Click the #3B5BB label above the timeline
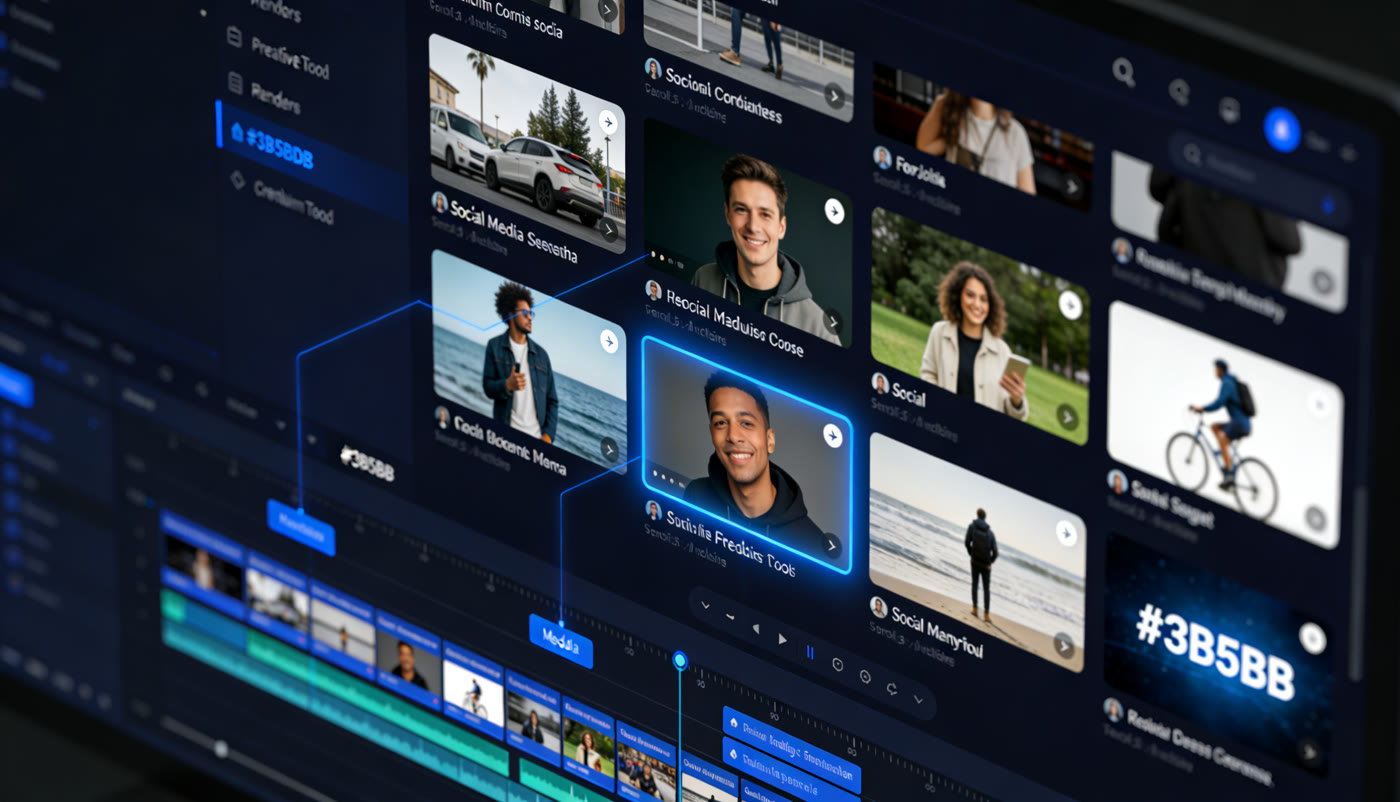The height and width of the screenshot is (802, 1400). coord(367,463)
